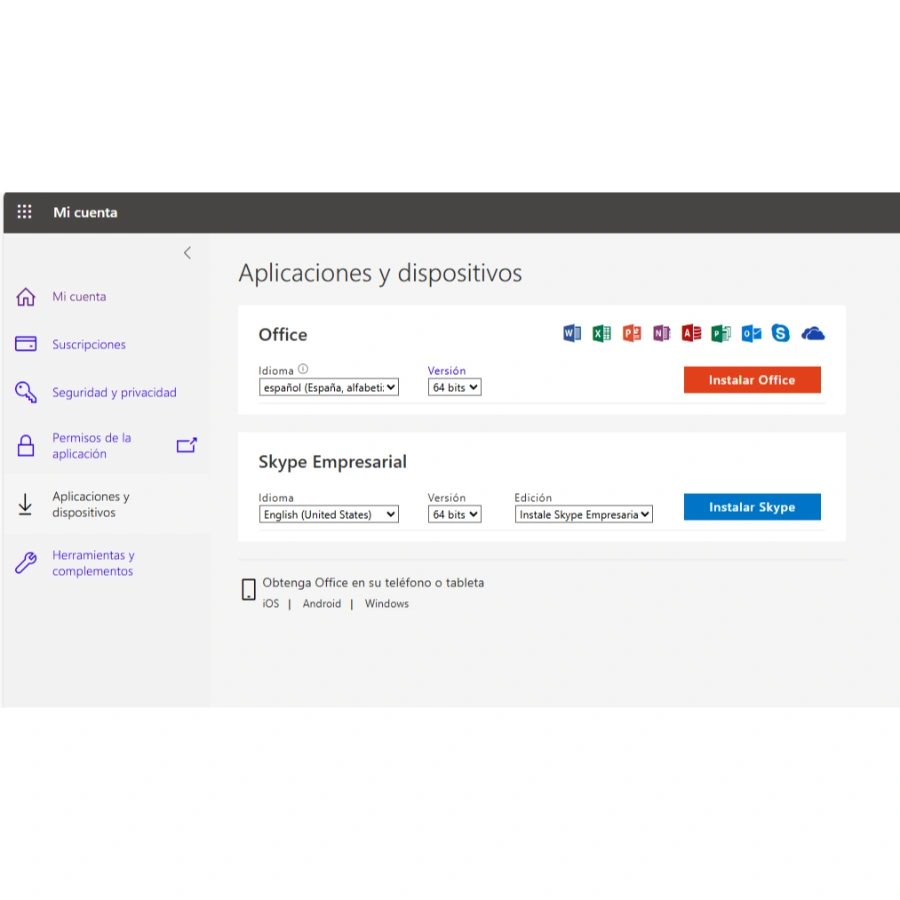Screen dimensions: 900x900
Task: Follow the Android mobile link
Action: pyautogui.click(x=322, y=604)
